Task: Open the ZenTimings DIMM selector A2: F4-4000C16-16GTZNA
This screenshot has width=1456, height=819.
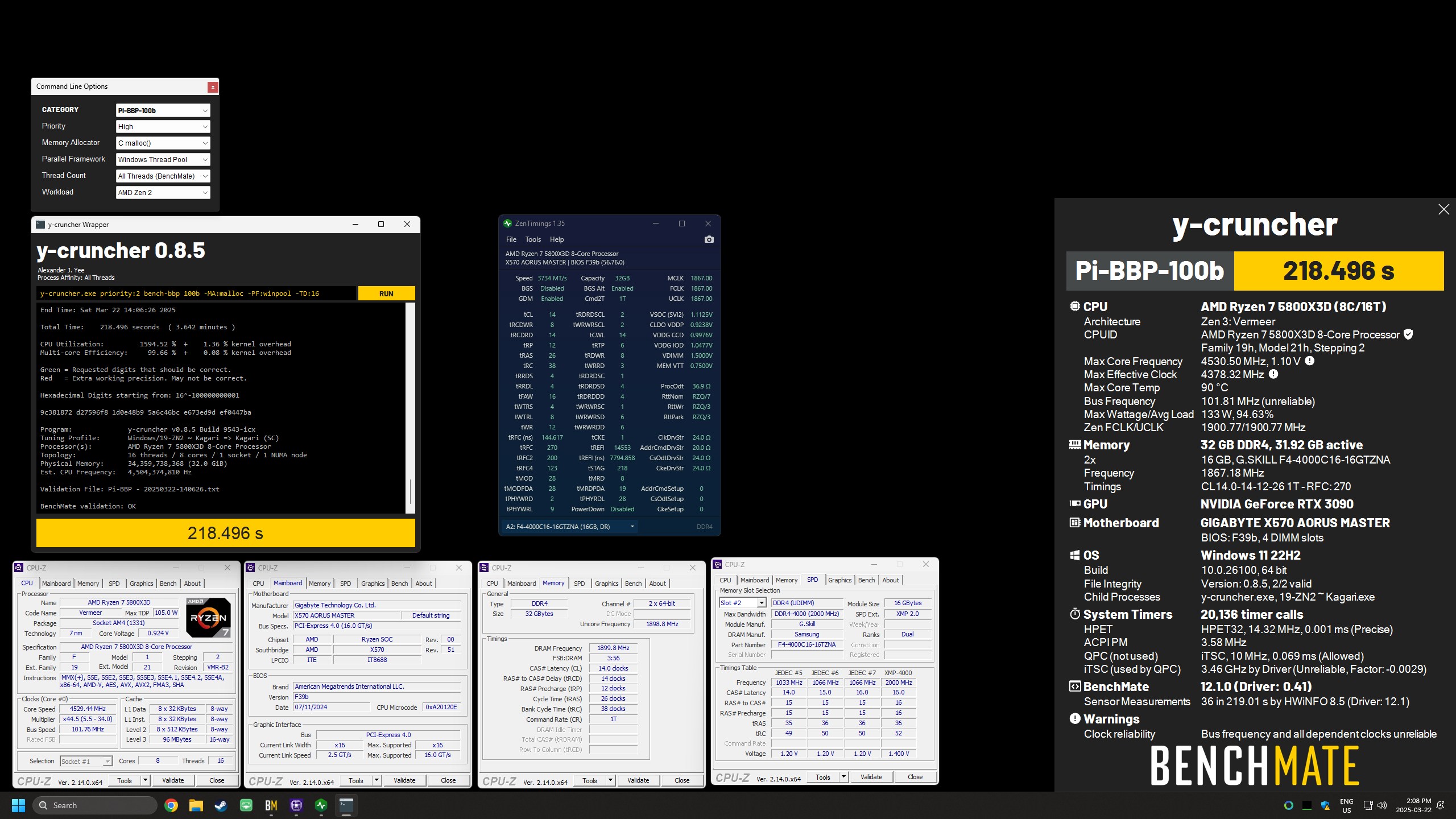Action: (x=569, y=527)
